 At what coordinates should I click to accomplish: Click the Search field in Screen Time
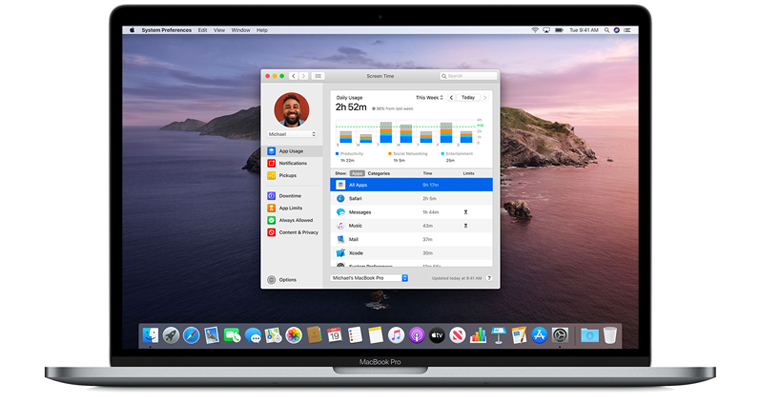(468, 76)
